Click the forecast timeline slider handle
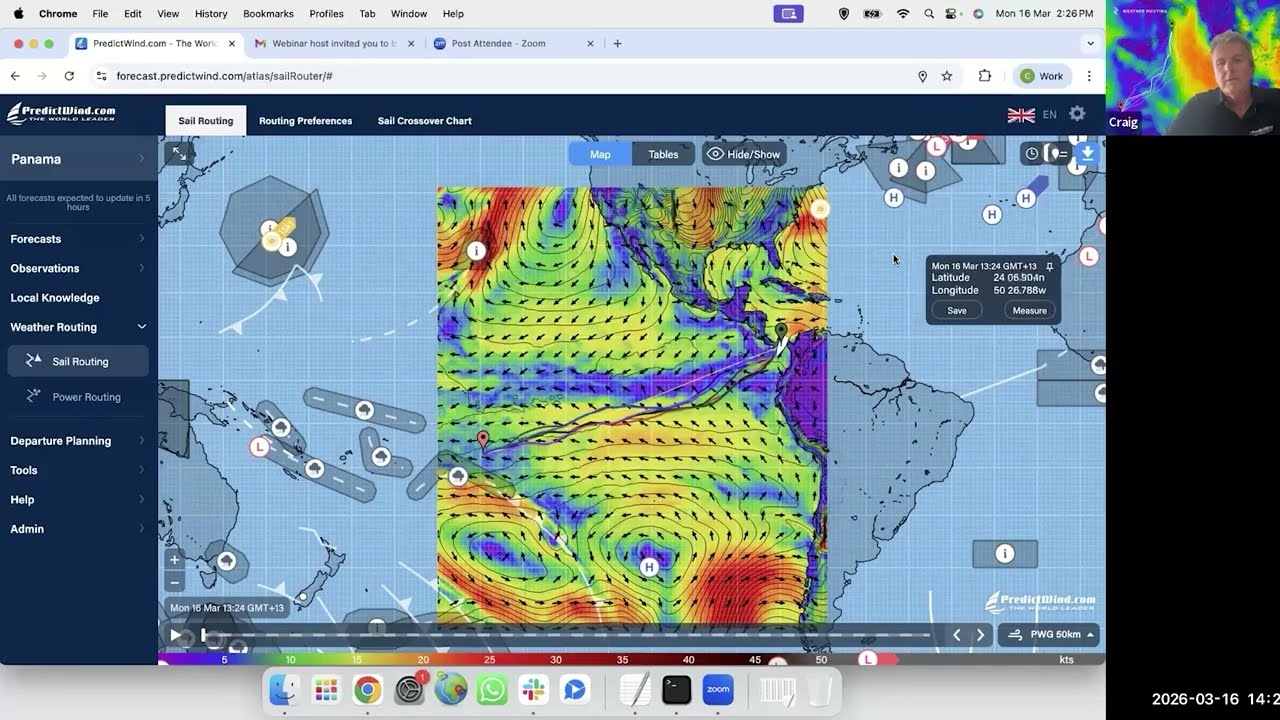 [204, 634]
